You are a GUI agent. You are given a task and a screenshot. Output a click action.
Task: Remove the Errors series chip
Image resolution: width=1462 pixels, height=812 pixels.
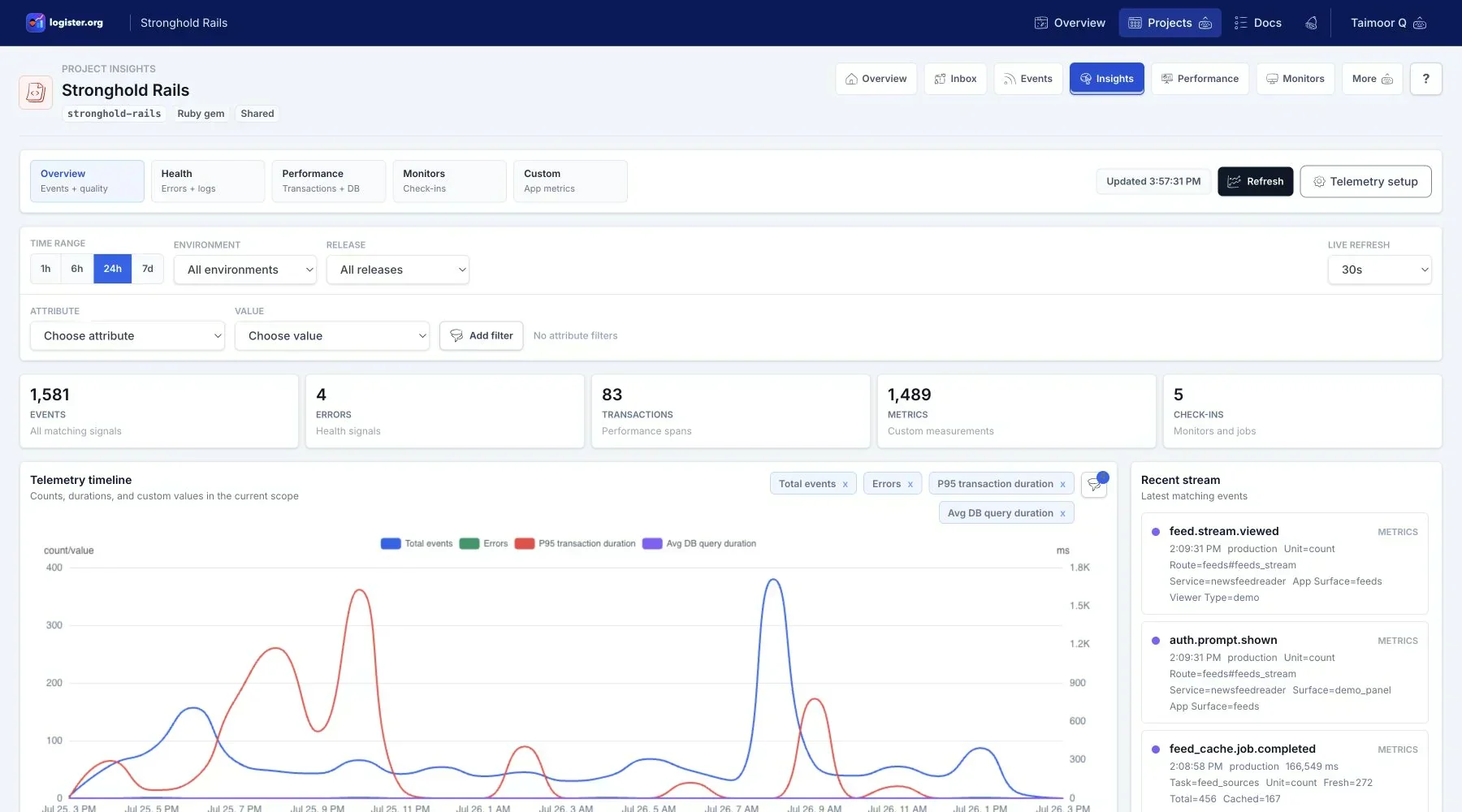pyautogui.click(x=910, y=485)
